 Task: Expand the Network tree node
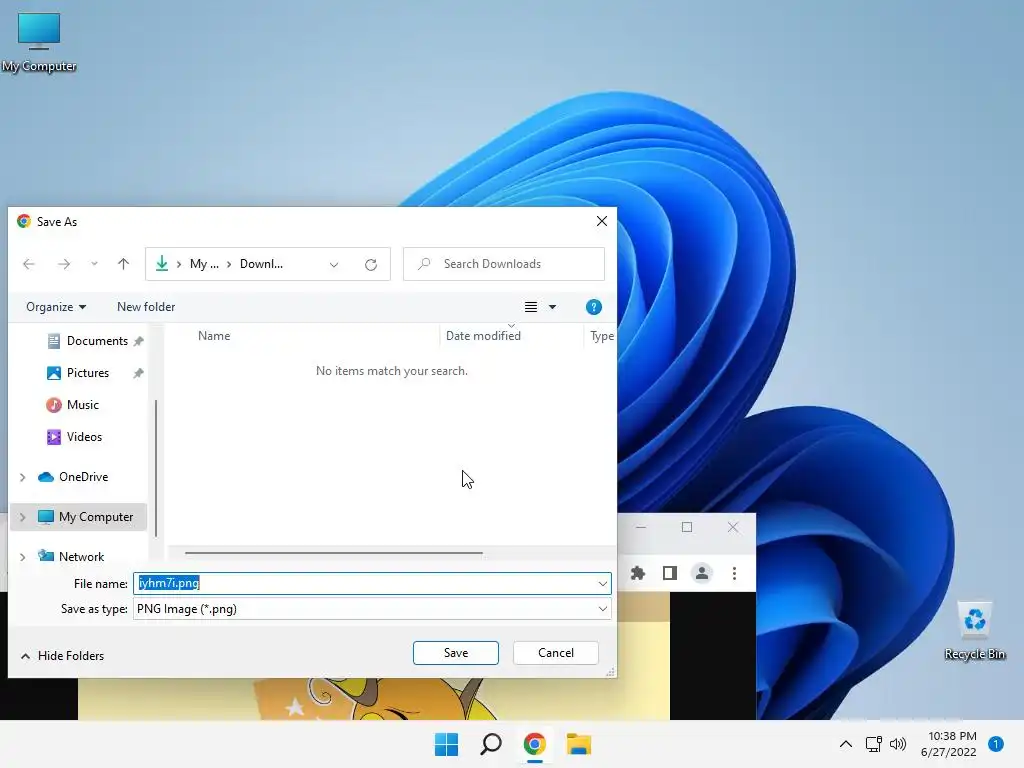(x=23, y=557)
